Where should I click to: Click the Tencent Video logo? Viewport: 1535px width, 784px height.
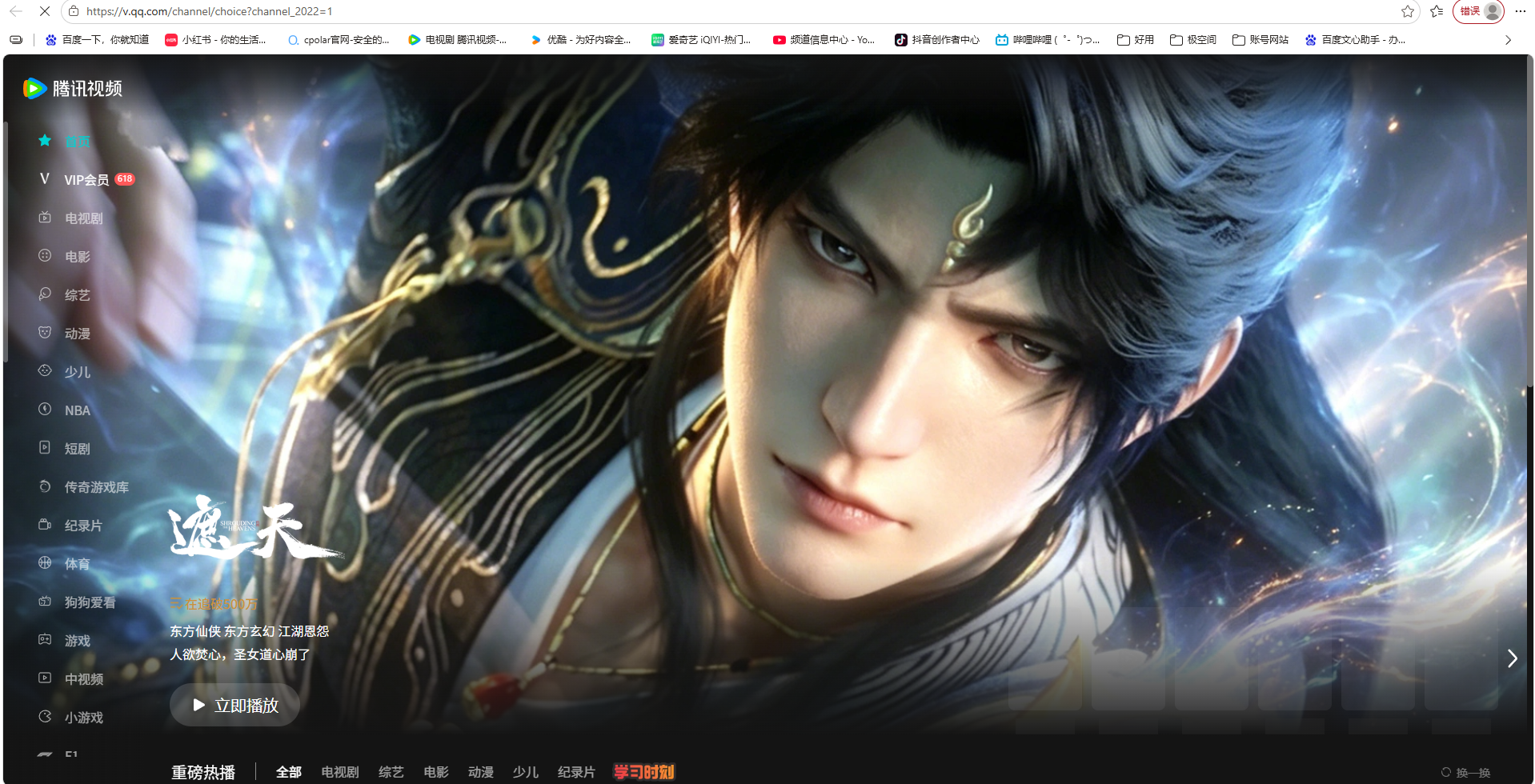(x=73, y=88)
